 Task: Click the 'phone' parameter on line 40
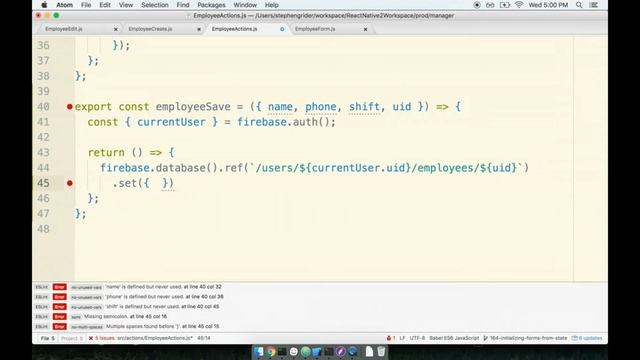point(321,107)
